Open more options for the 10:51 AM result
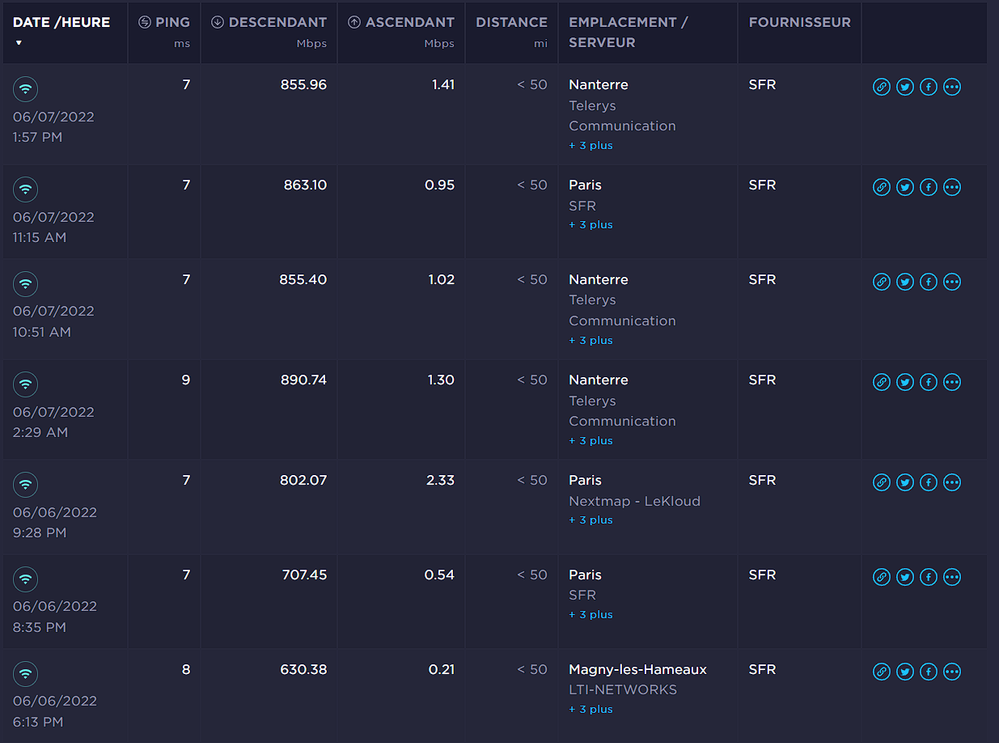This screenshot has height=743, width=999. pos(952,282)
